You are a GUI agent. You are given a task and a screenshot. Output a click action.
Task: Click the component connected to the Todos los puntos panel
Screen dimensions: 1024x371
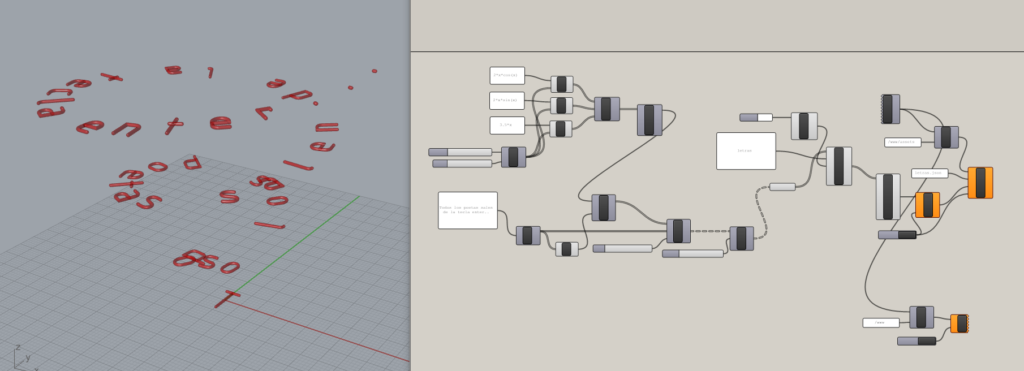click(x=528, y=236)
